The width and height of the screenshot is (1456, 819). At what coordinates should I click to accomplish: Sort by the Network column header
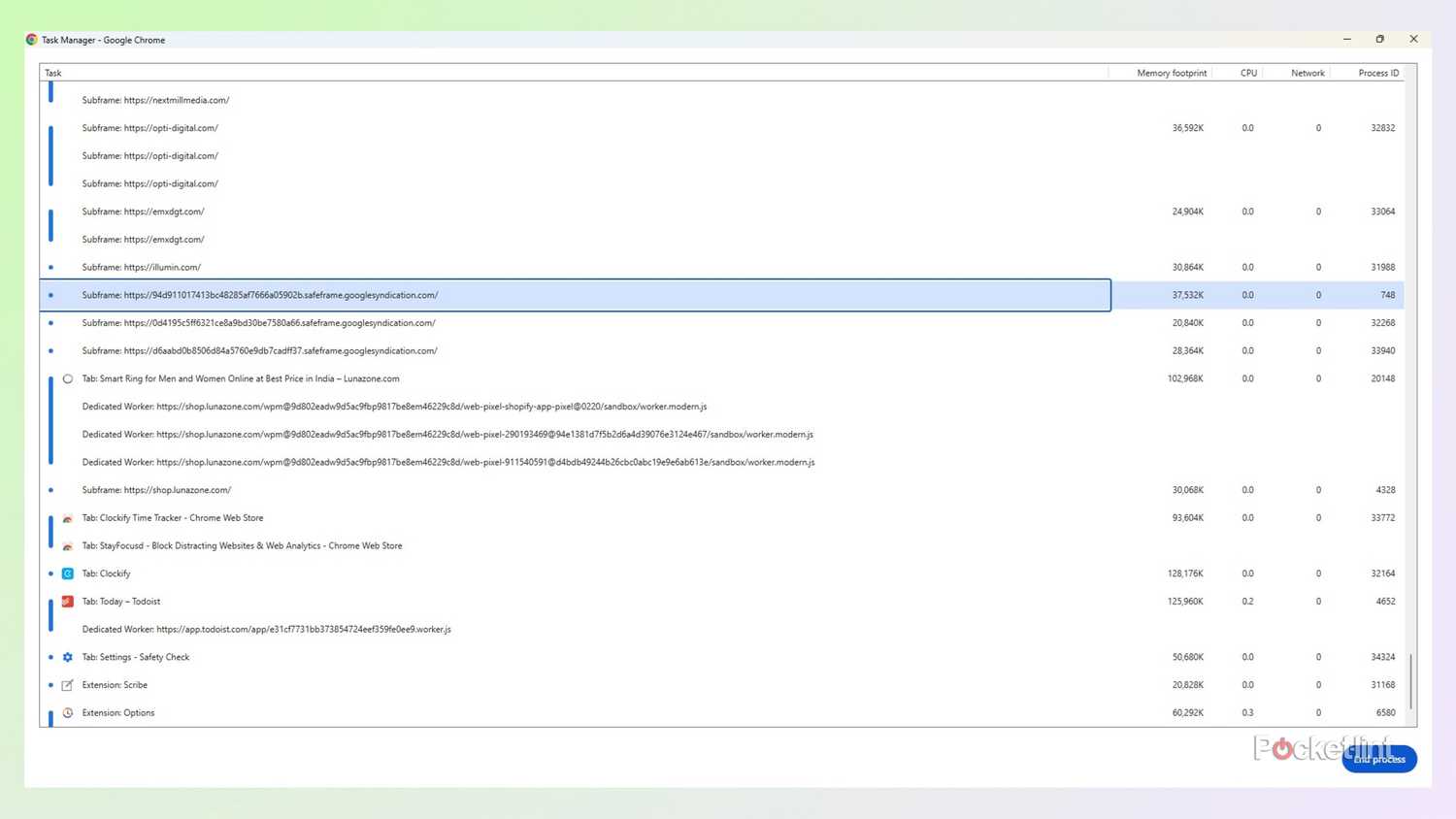click(x=1296, y=73)
